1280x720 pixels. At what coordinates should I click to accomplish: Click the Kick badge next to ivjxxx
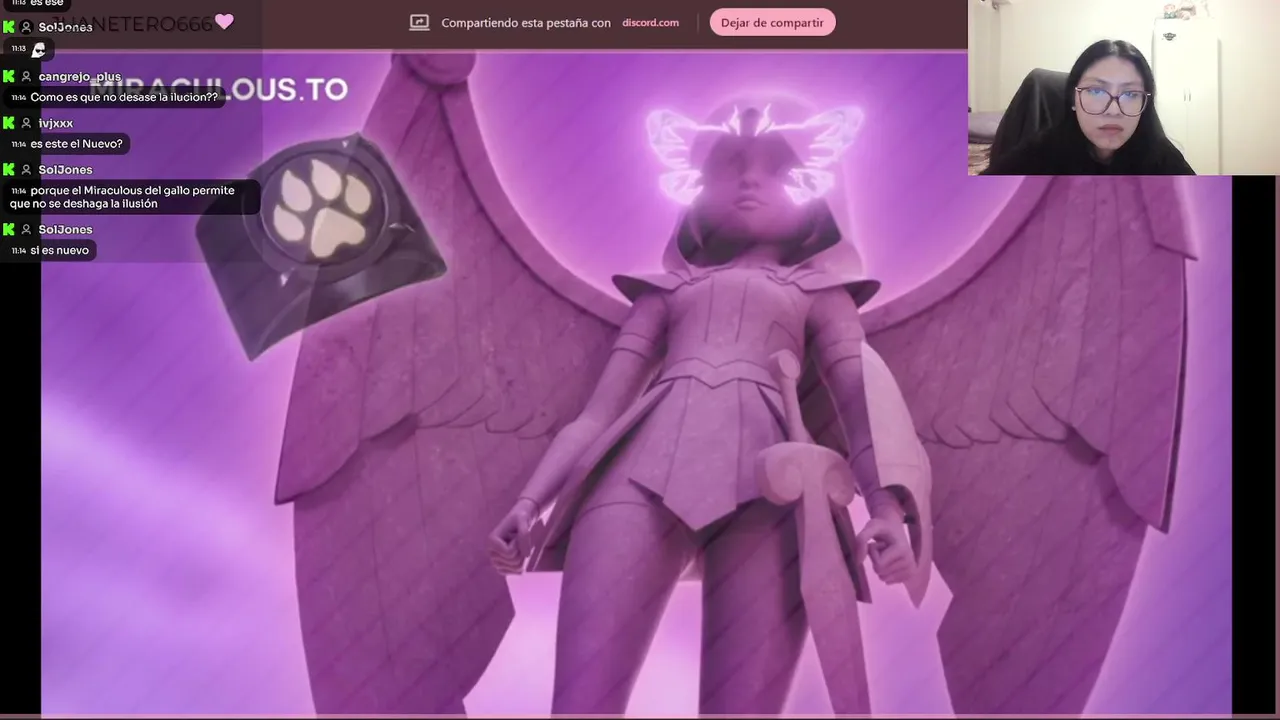pyautogui.click(x=9, y=123)
